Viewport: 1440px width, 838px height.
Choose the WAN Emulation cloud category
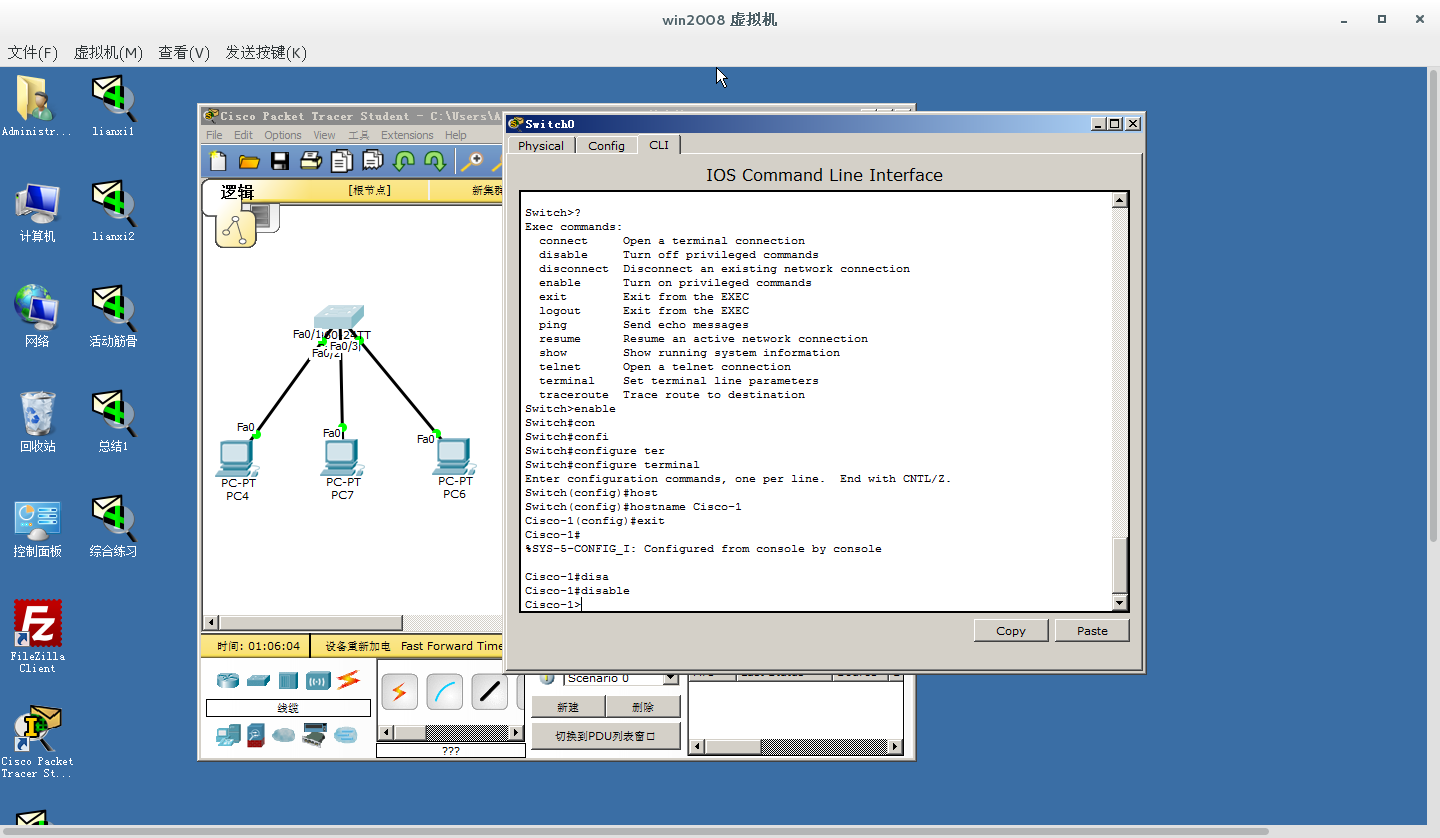point(284,736)
